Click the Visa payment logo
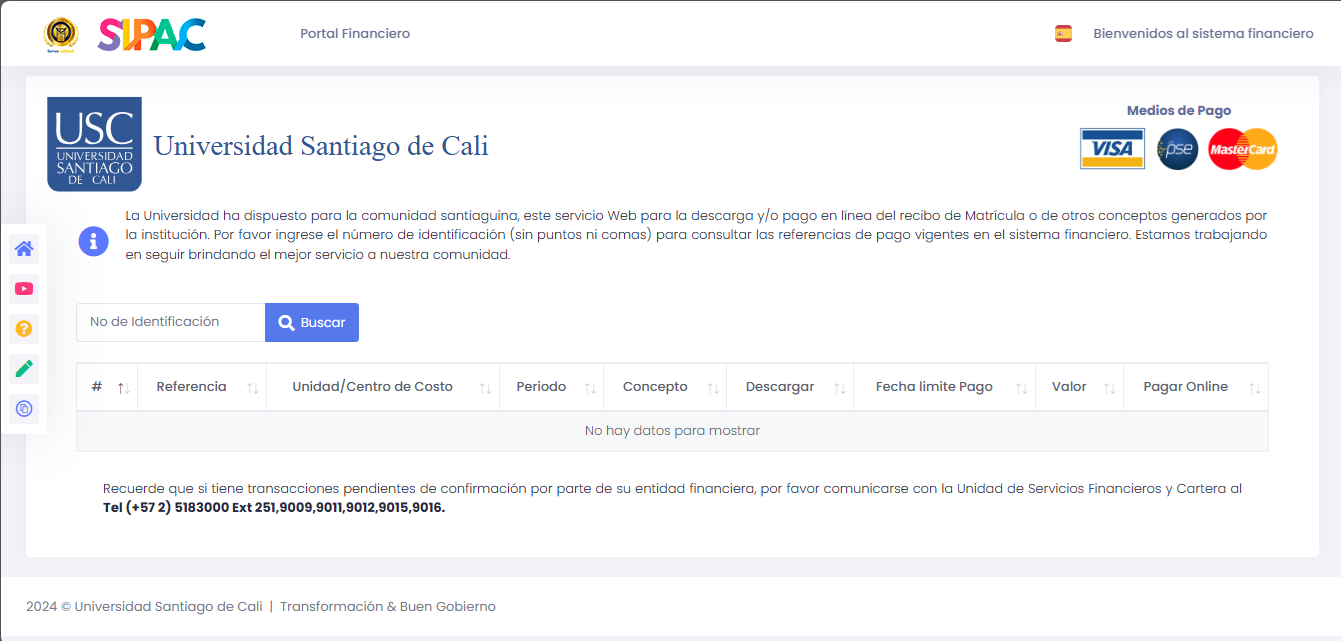 point(1112,149)
